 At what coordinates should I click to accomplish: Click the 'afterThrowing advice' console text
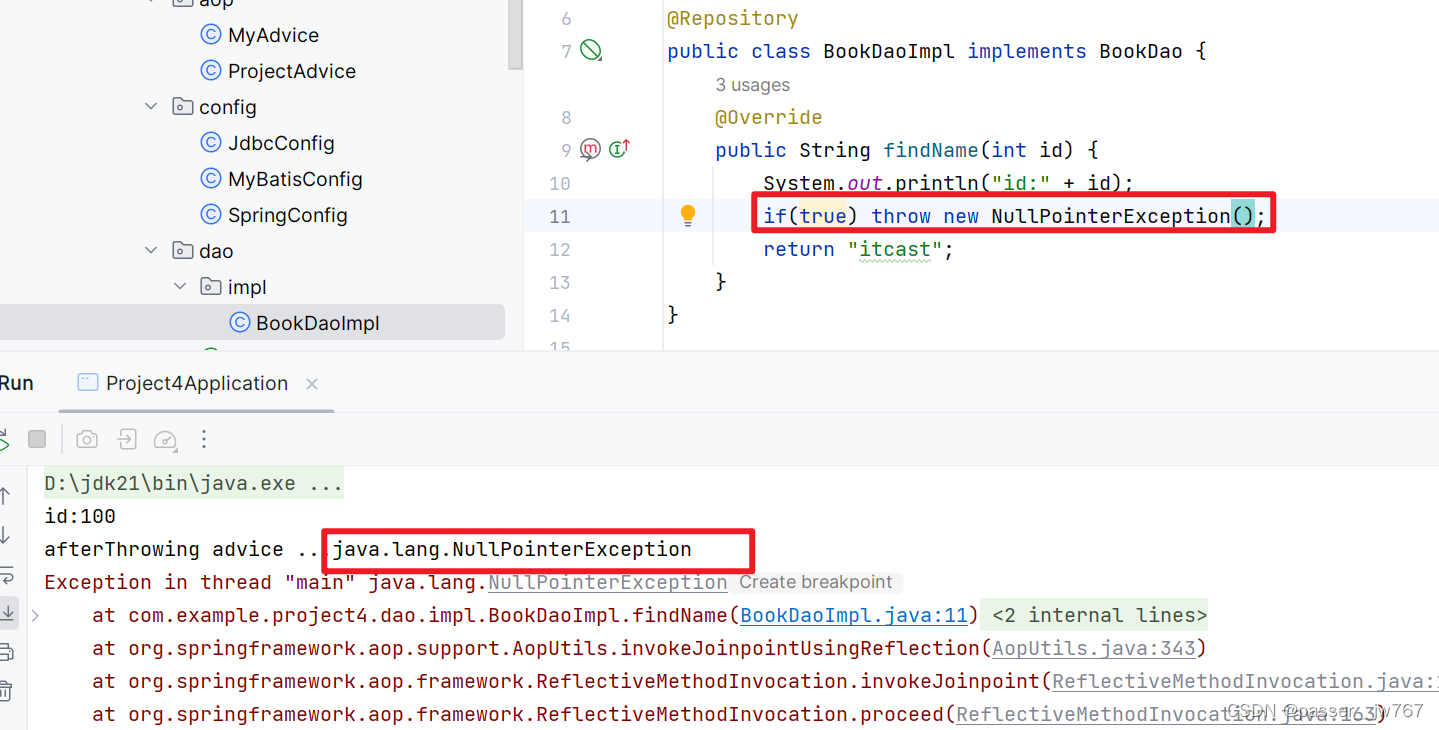click(x=164, y=549)
